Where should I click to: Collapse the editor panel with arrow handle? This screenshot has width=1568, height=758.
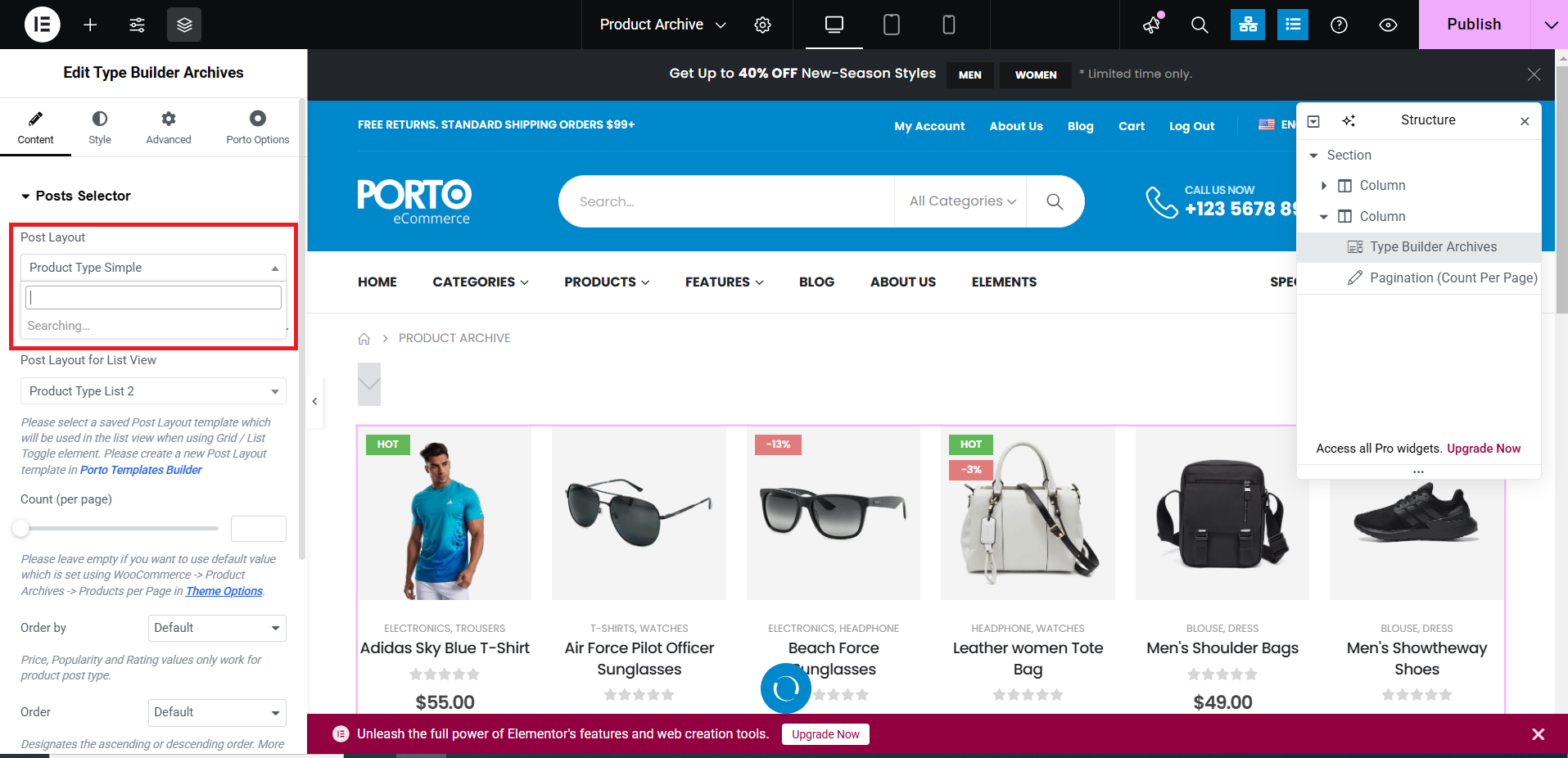point(315,401)
